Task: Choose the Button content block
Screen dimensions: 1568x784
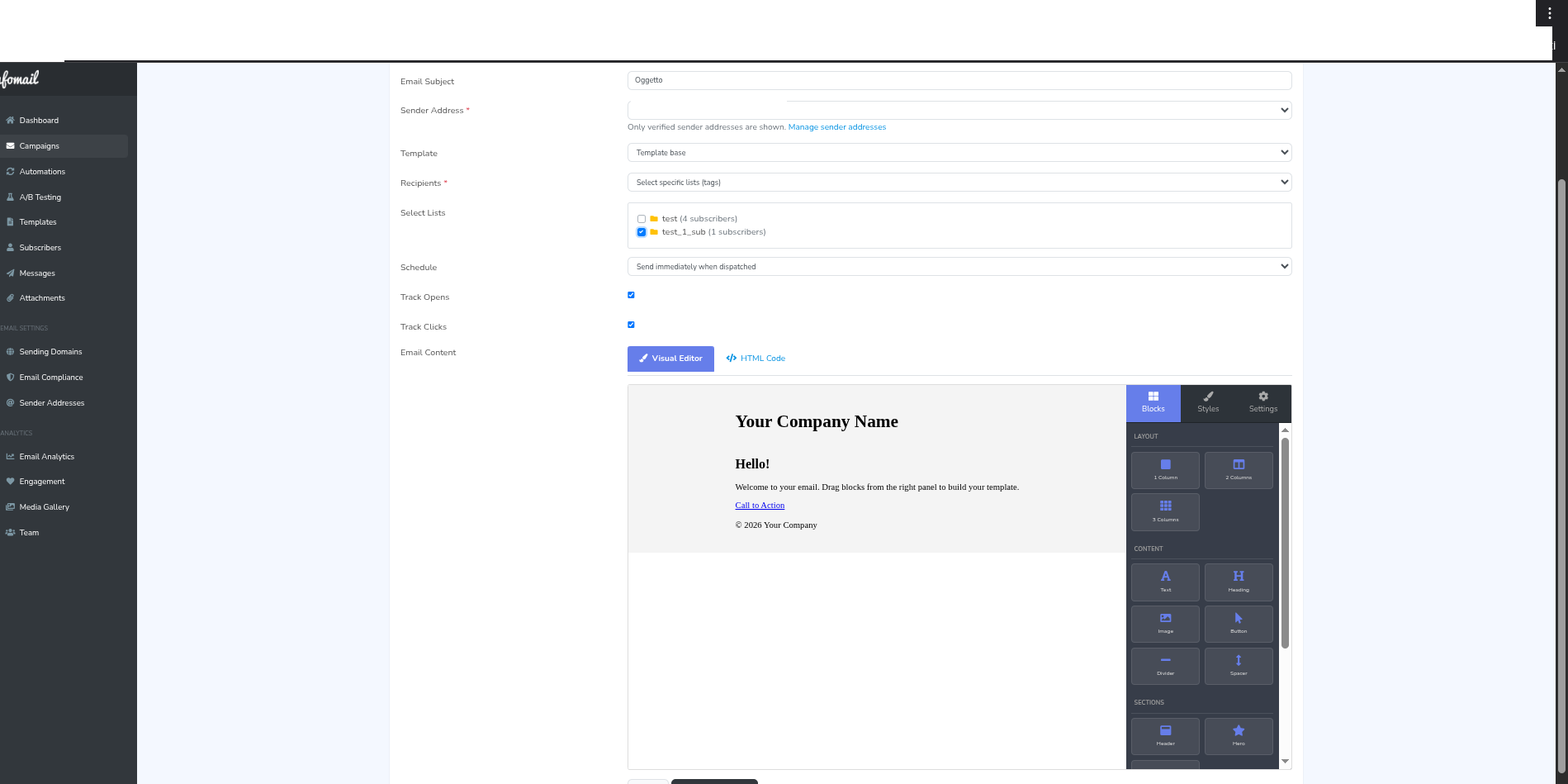Action: [x=1238, y=624]
